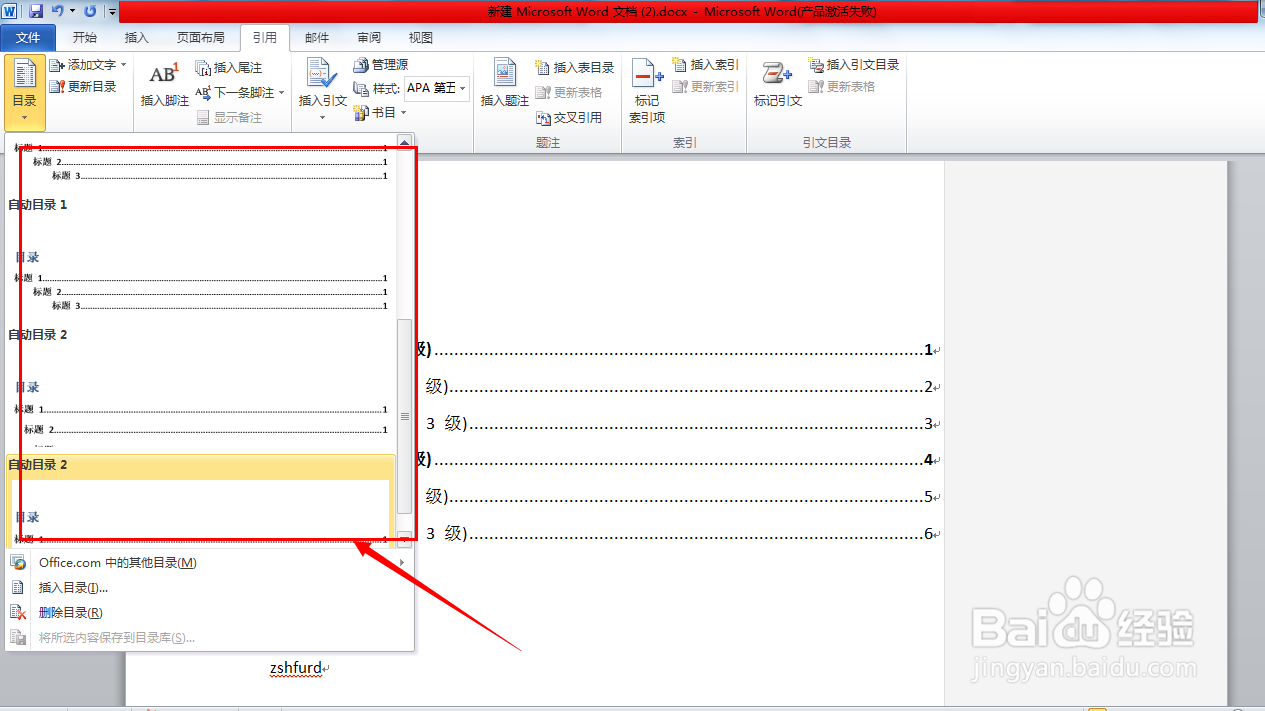The width and height of the screenshot is (1265, 711).
Task: Switch to the 邮件 tab
Action: coord(317,38)
